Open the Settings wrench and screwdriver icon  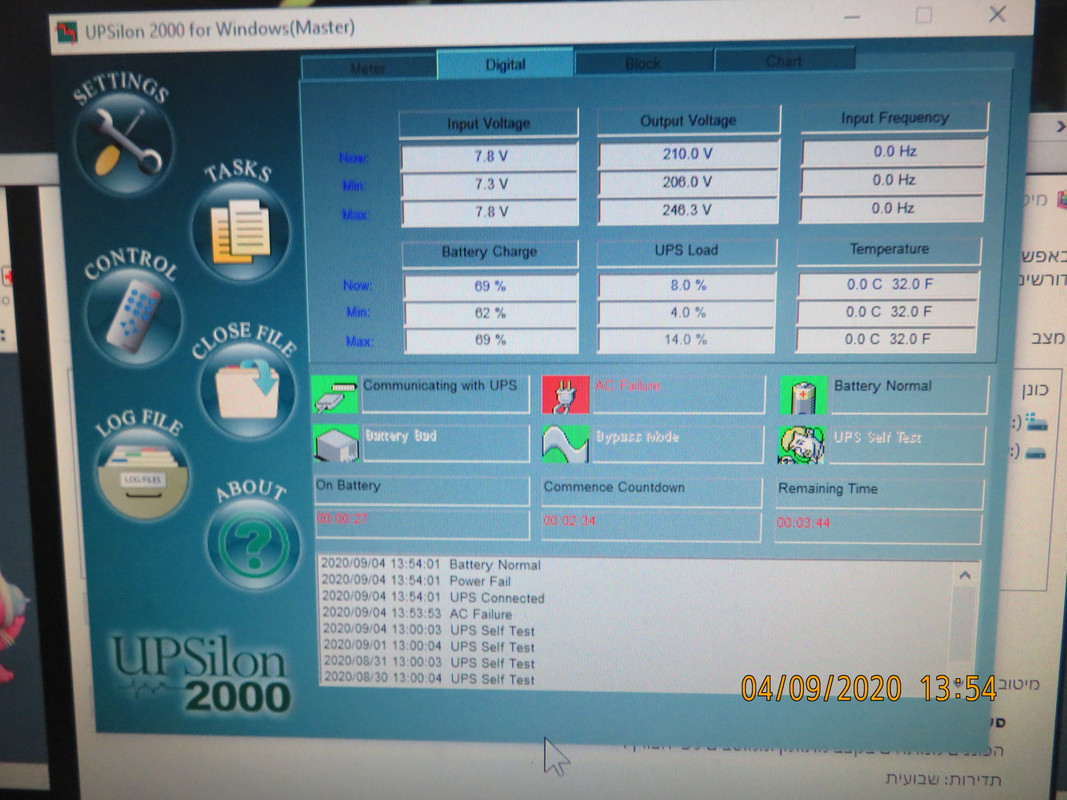(x=125, y=144)
